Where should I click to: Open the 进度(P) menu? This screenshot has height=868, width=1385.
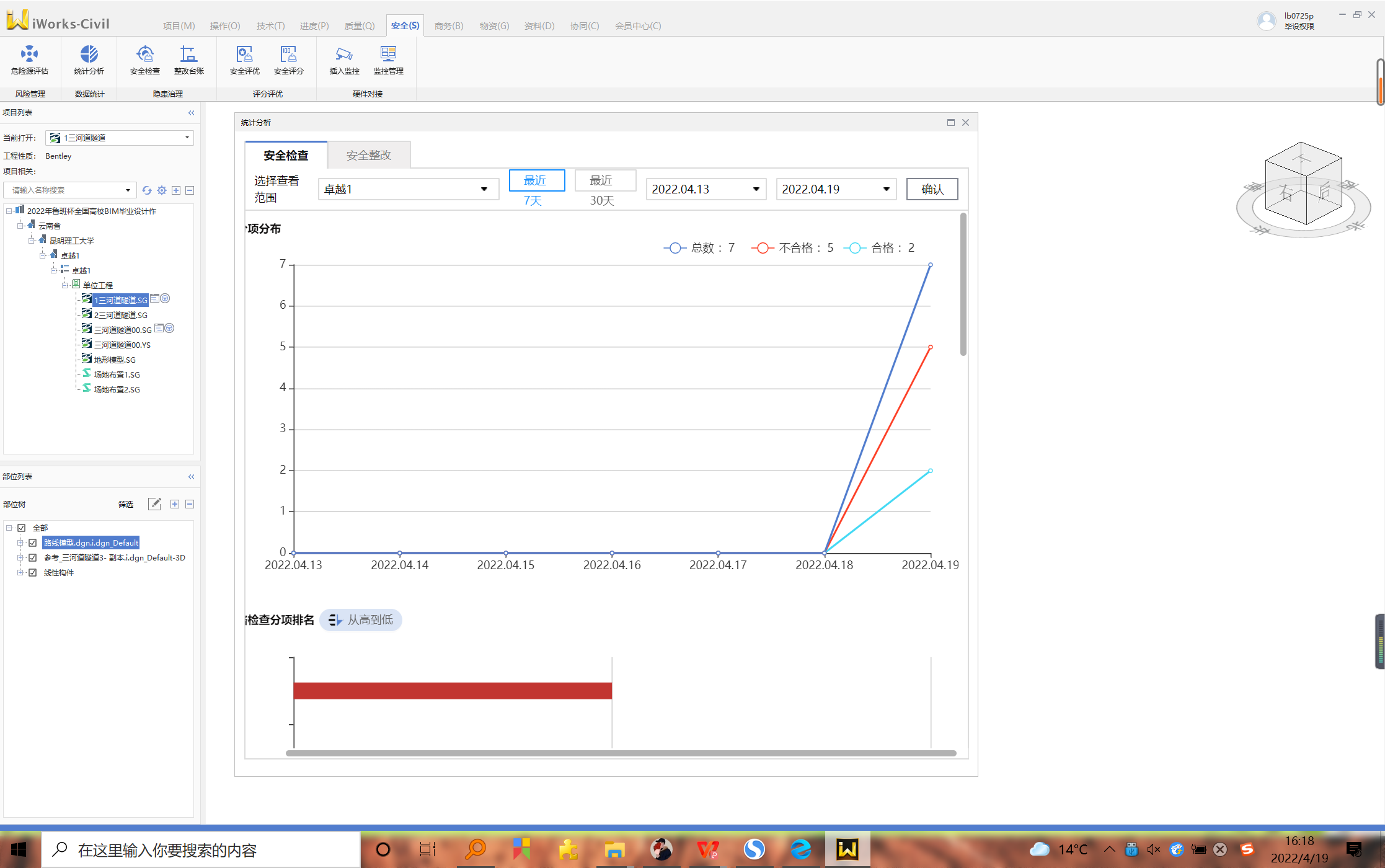314,26
